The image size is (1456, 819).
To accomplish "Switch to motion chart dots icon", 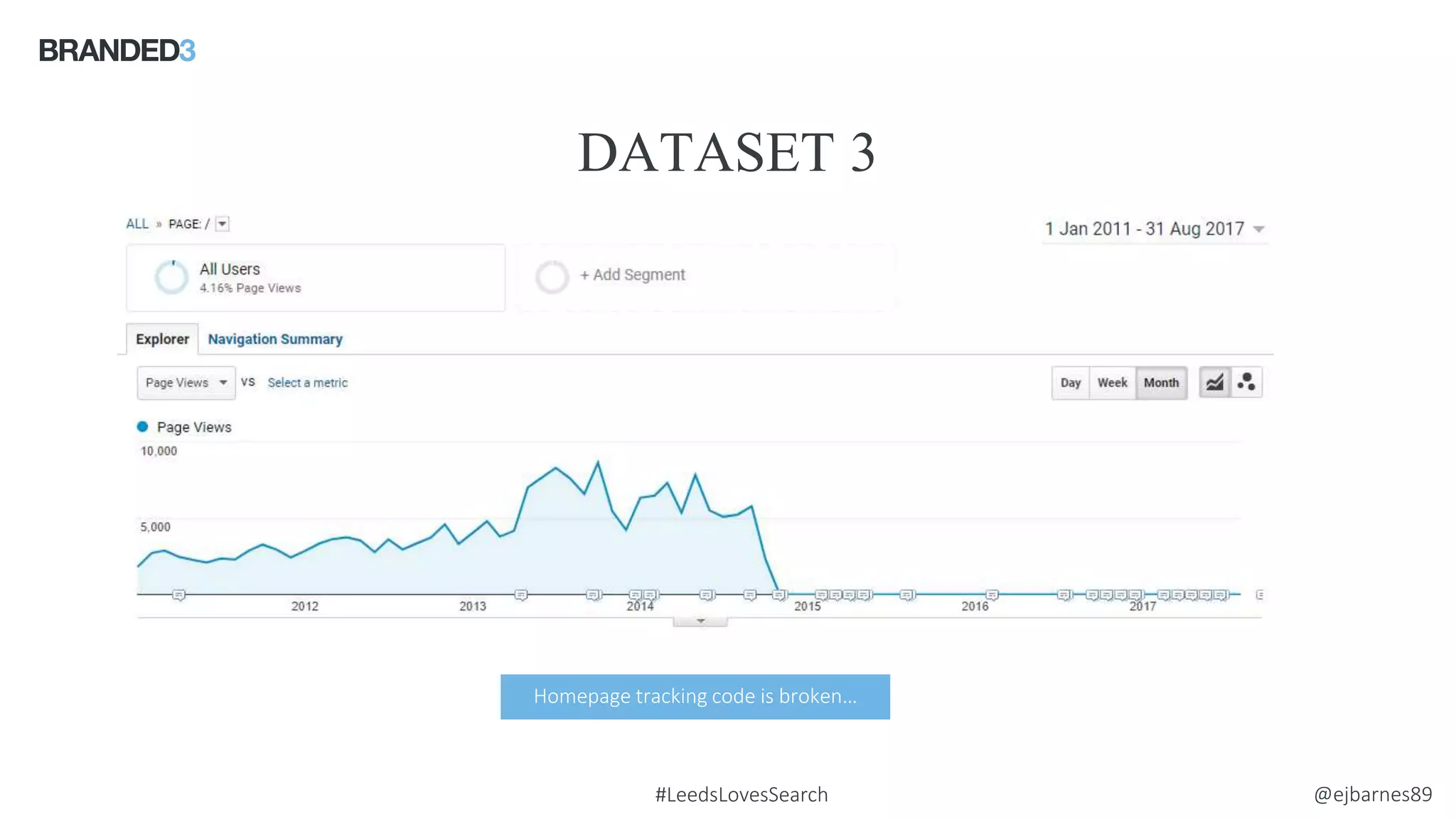I will 1246,382.
